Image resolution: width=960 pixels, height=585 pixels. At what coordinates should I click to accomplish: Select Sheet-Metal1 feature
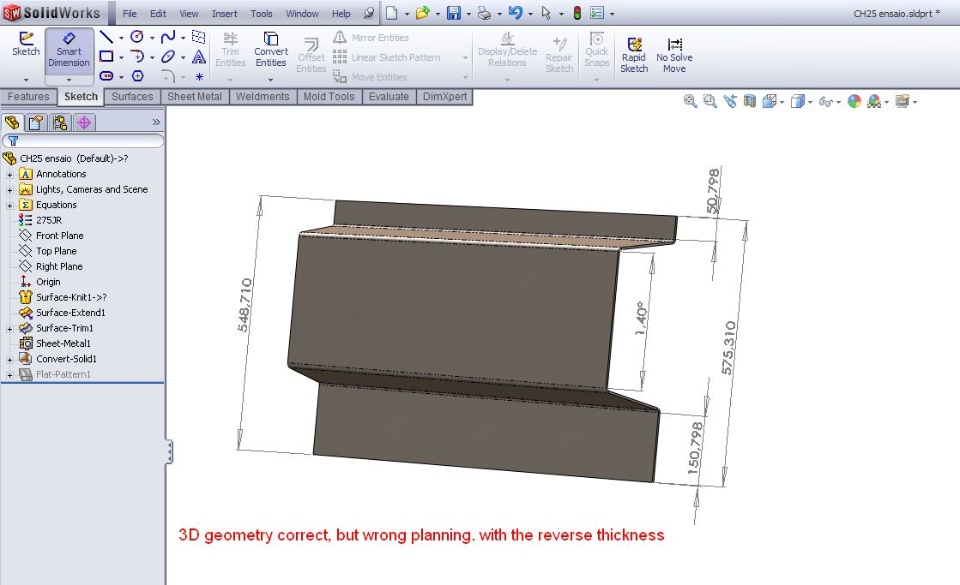tap(63, 343)
